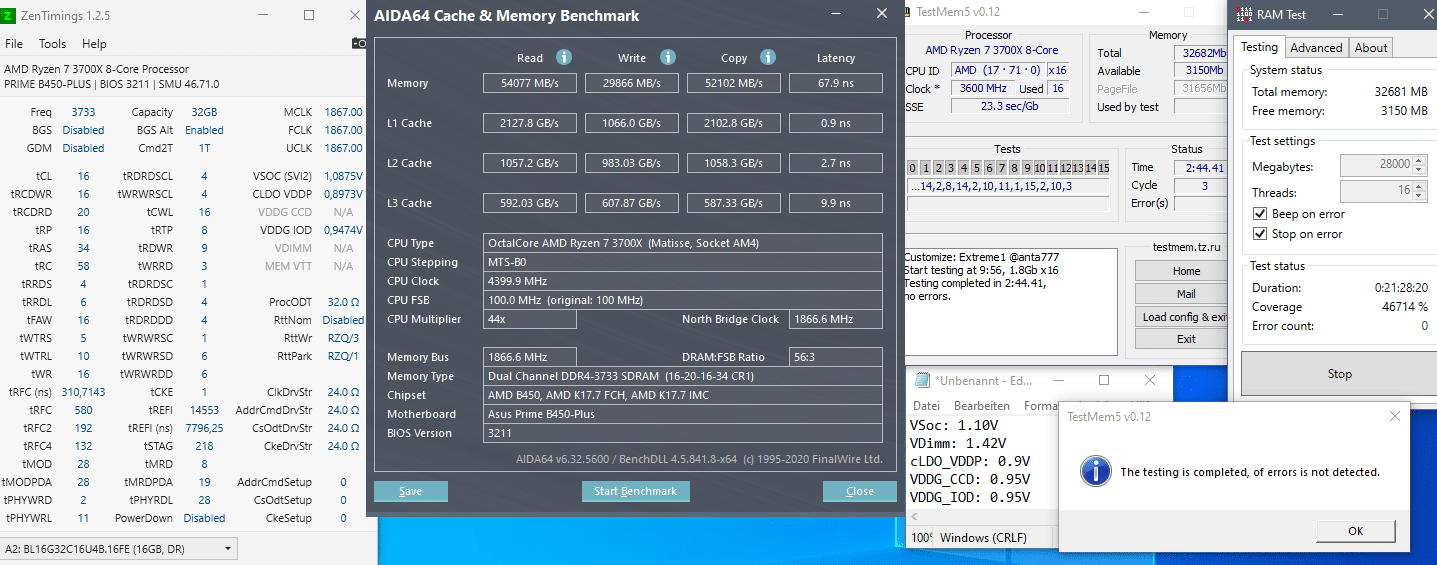The width and height of the screenshot is (1437, 565).
Task: Click the ZenTimings camera screenshot icon
Action: coord(359,44)
